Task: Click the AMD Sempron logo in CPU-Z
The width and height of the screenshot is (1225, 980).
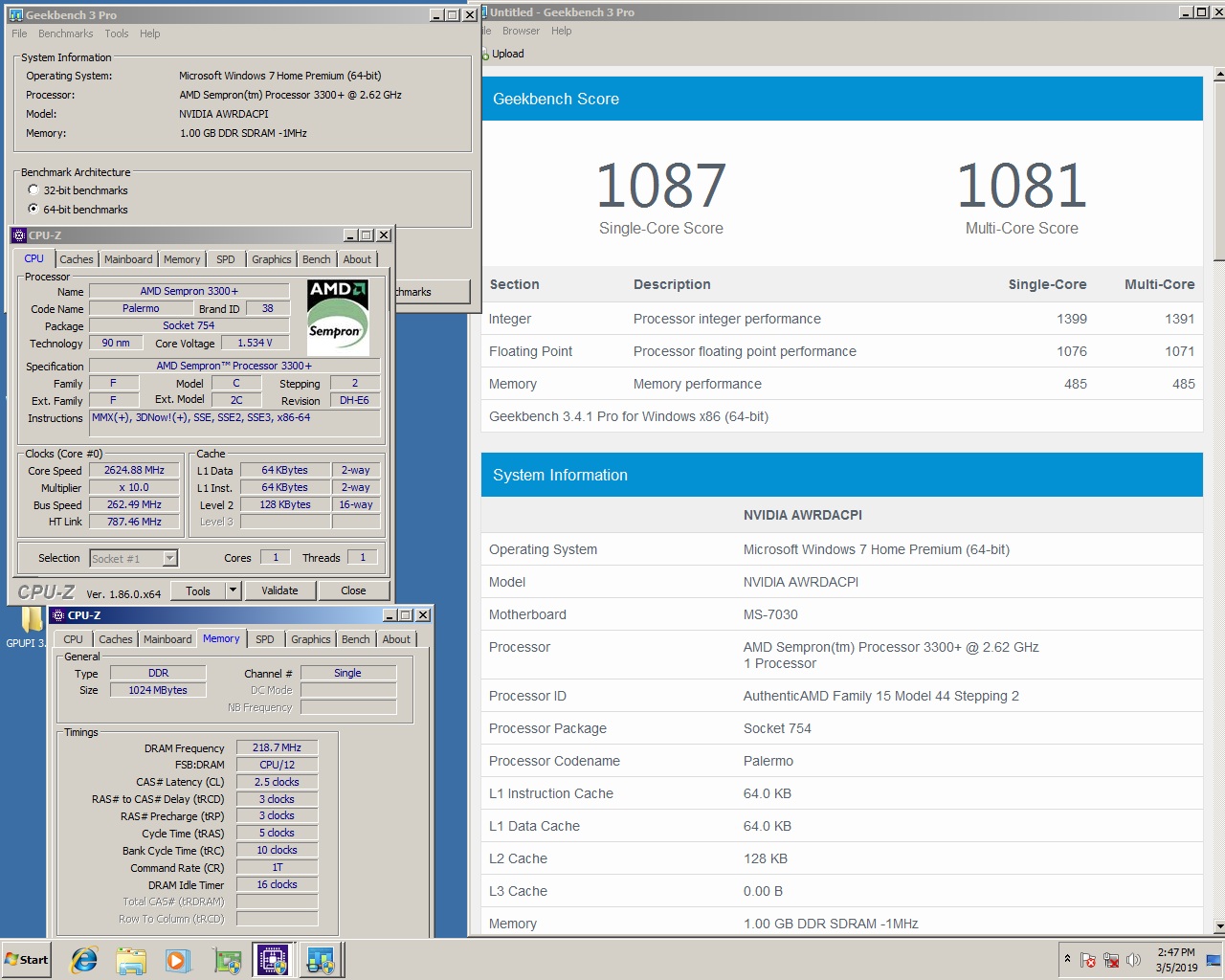Action: [x=338, y=317]
